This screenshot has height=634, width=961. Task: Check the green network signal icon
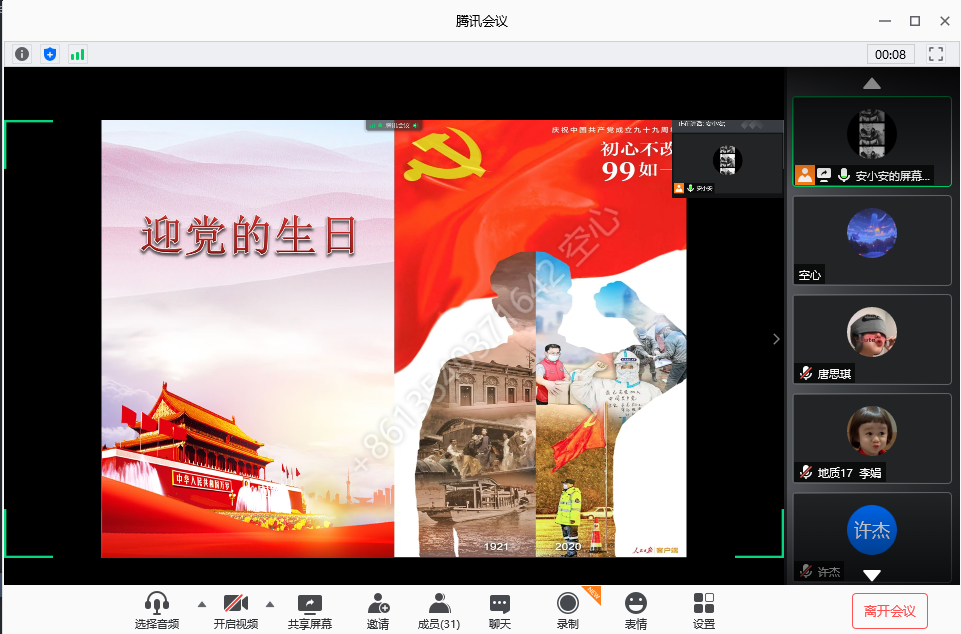(x=77, y=54)
